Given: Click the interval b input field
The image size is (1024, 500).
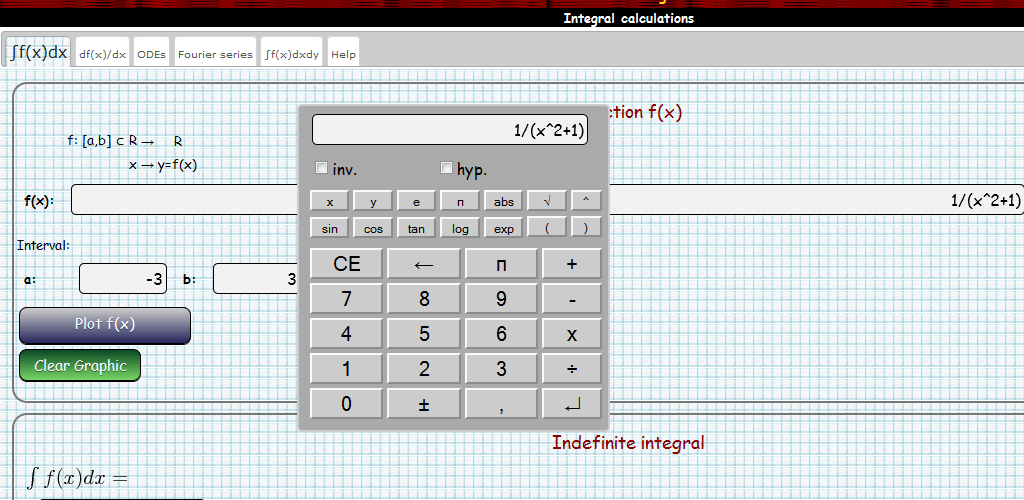Looking at the screenshot, I should click(x=255, y=279).
